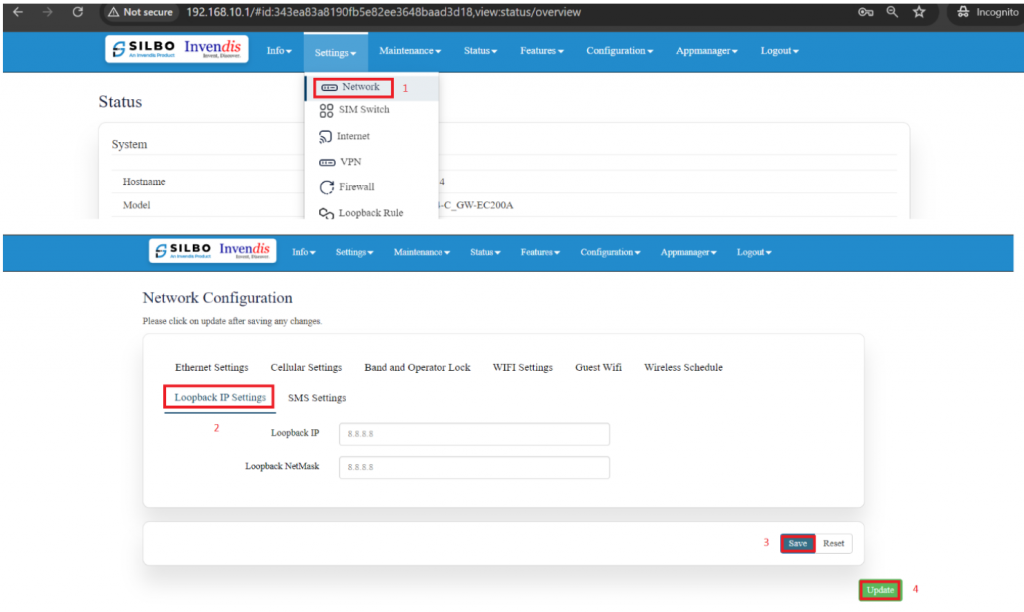This screenshot has height=612, width=1024.
Task: Switch to the Cellular Settings tab
Action: tap(306, 368)
